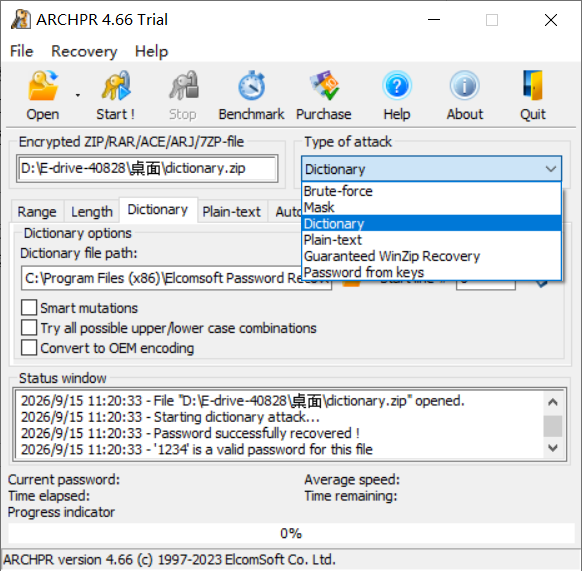Click the encrypted file path field

tap(147, 169)
